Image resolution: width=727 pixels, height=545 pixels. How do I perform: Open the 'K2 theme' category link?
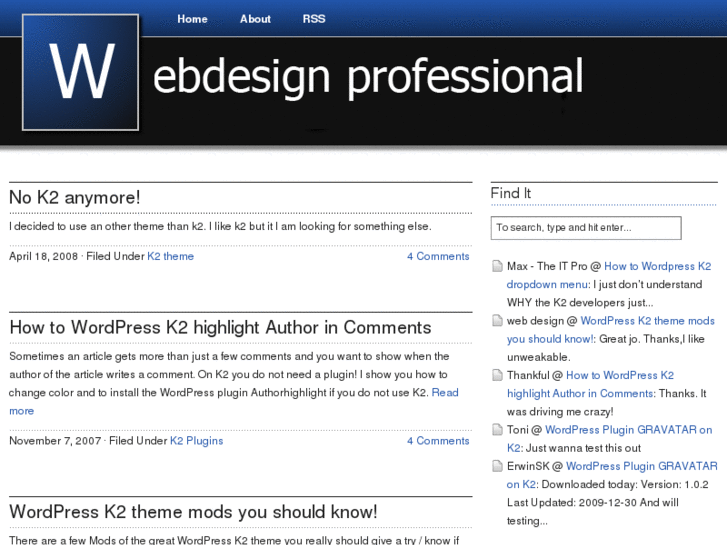pyautogui.click(x=171, y=256)
